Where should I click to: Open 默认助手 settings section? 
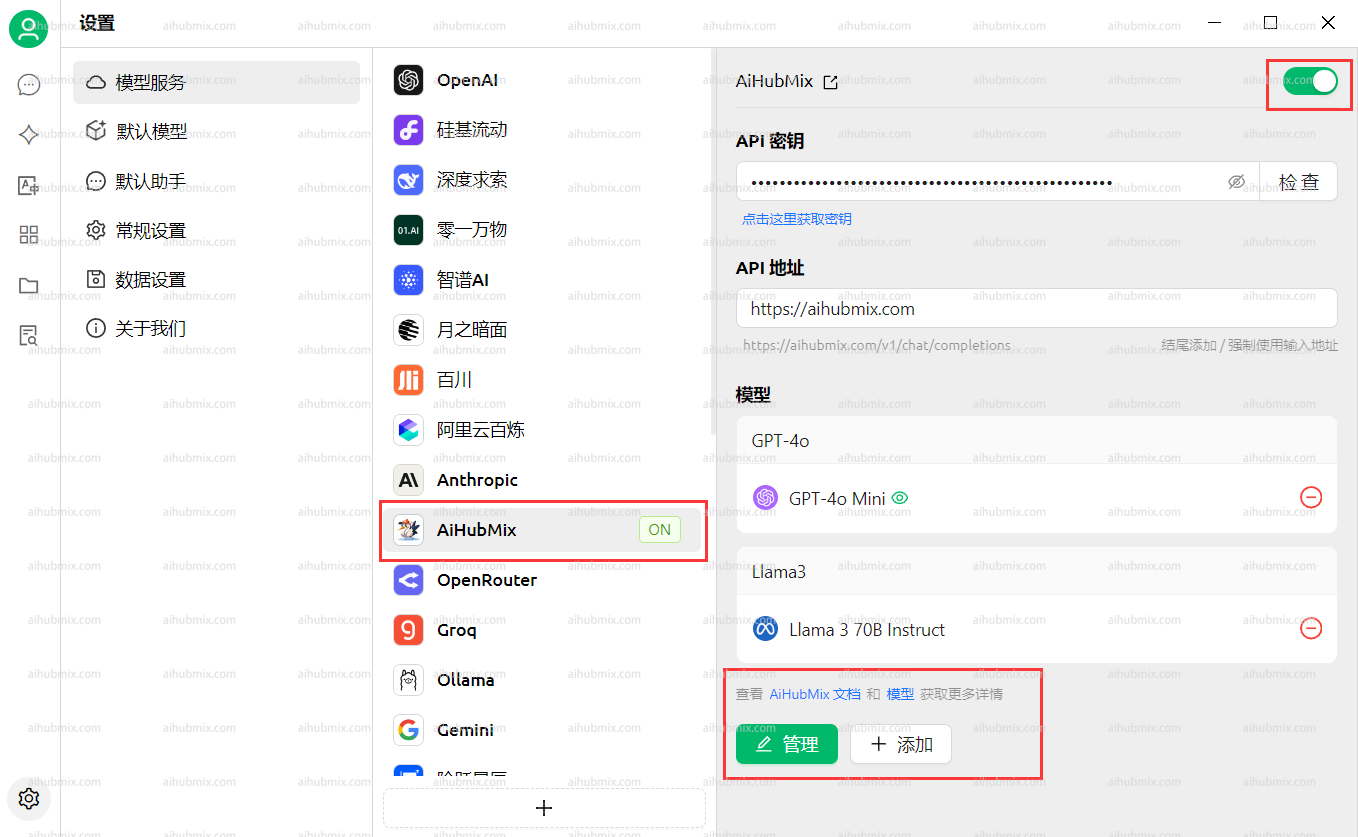pos(216,181)
